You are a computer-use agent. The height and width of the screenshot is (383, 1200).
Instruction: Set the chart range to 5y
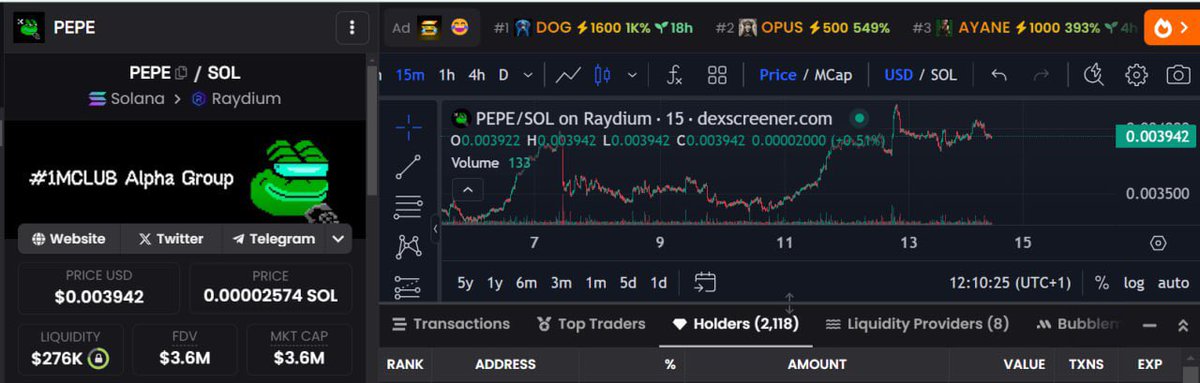click(x=465, y=283)
